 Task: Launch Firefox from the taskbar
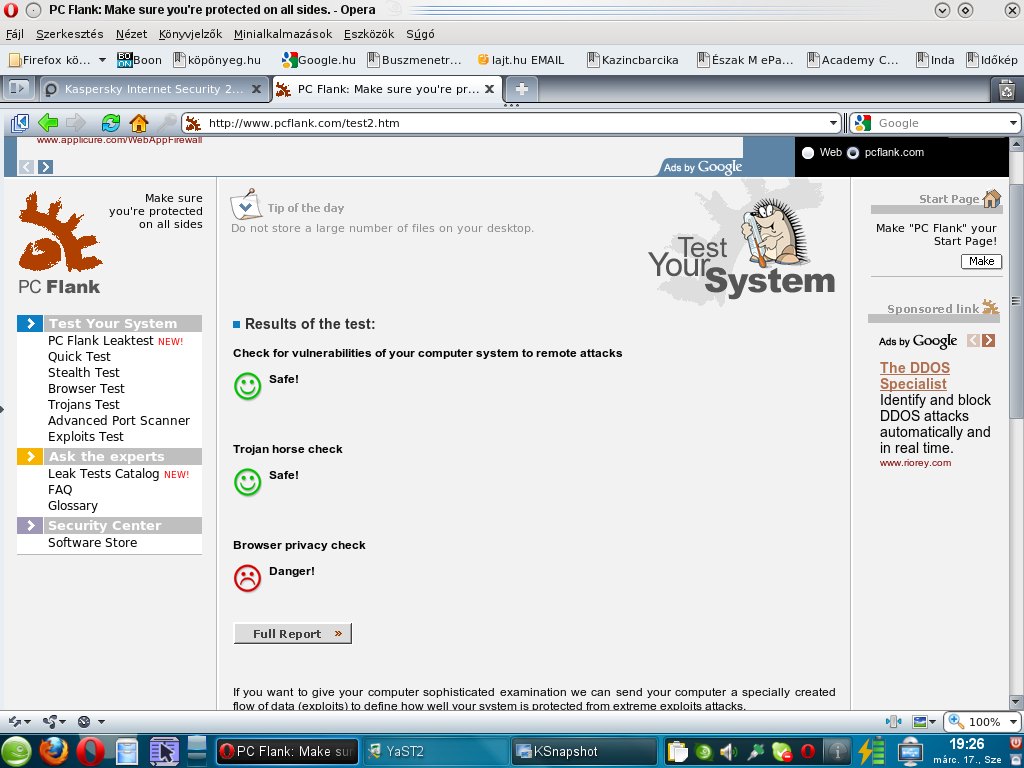[x=54, y=751]
